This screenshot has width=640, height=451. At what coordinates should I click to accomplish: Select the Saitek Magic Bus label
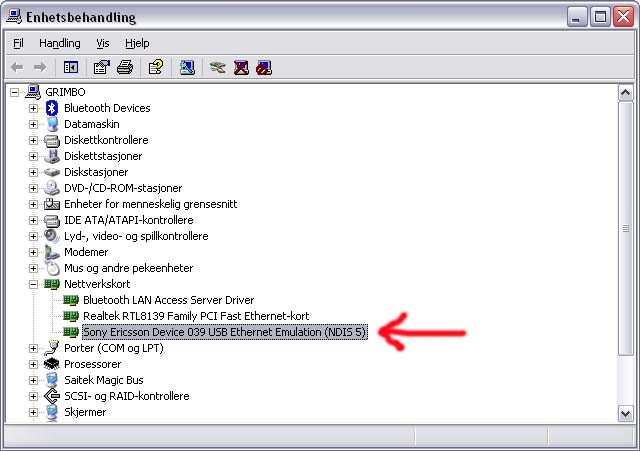tap(104, 380)
